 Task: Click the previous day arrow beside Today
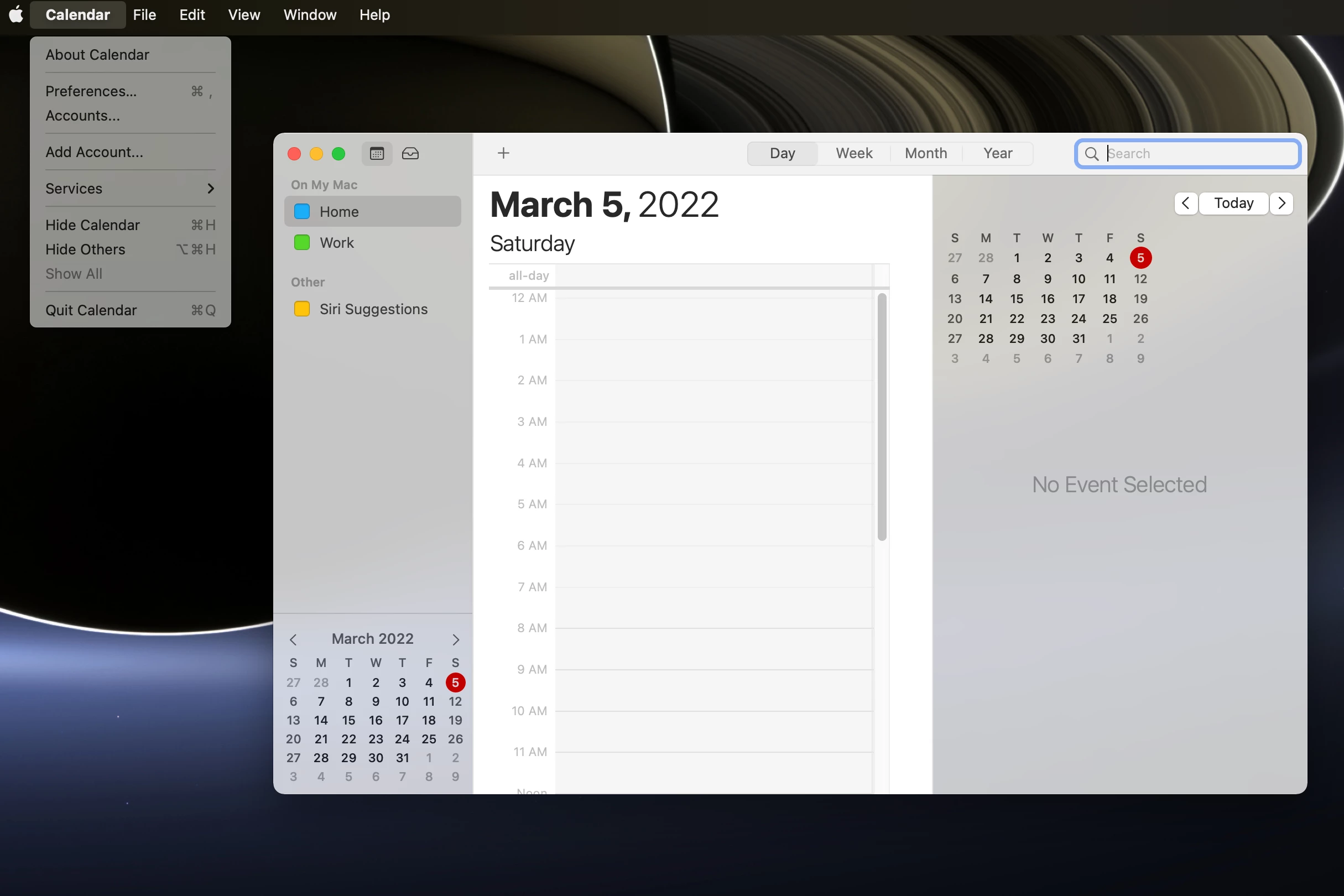(1186, 203)
